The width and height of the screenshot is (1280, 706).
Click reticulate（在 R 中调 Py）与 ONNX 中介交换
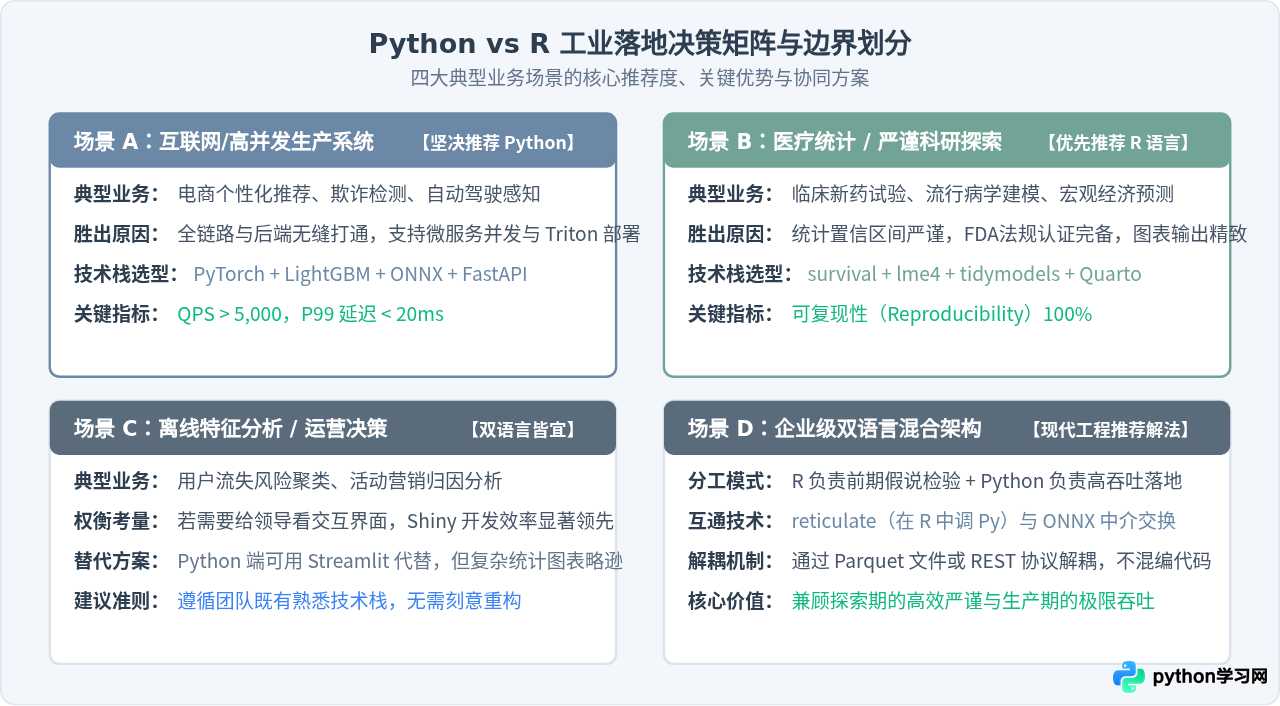point(984,521)
